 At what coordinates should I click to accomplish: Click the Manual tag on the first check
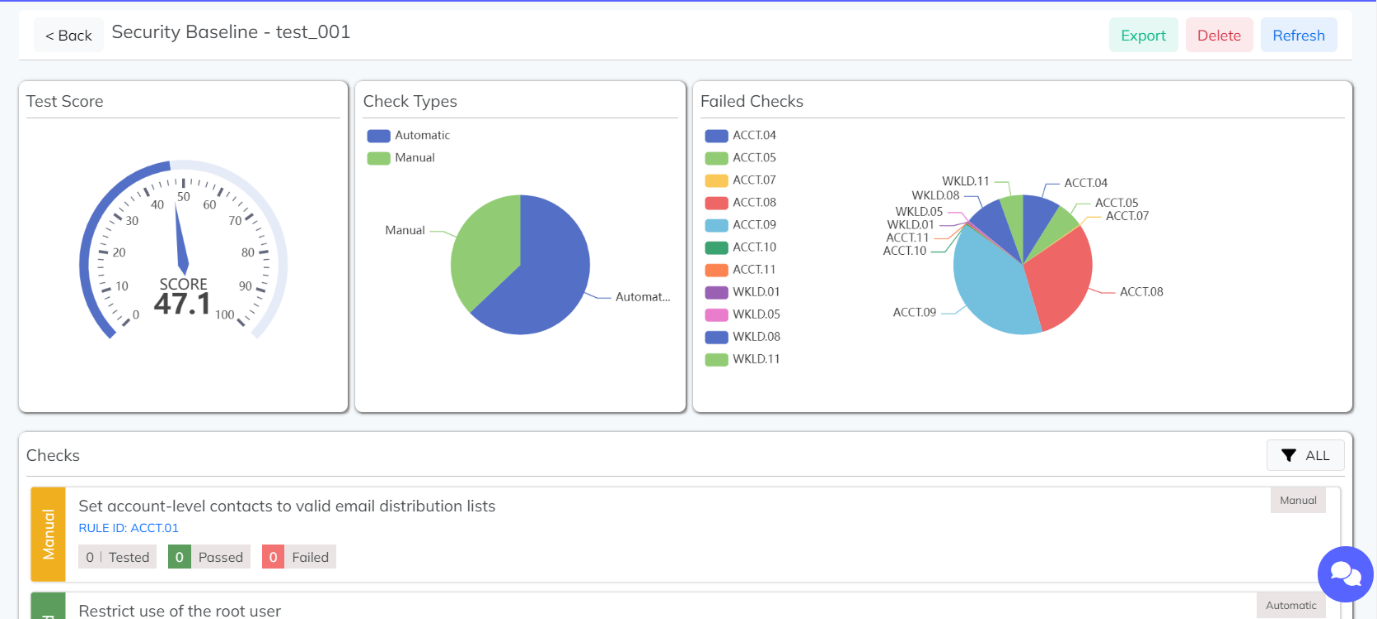1297,500
